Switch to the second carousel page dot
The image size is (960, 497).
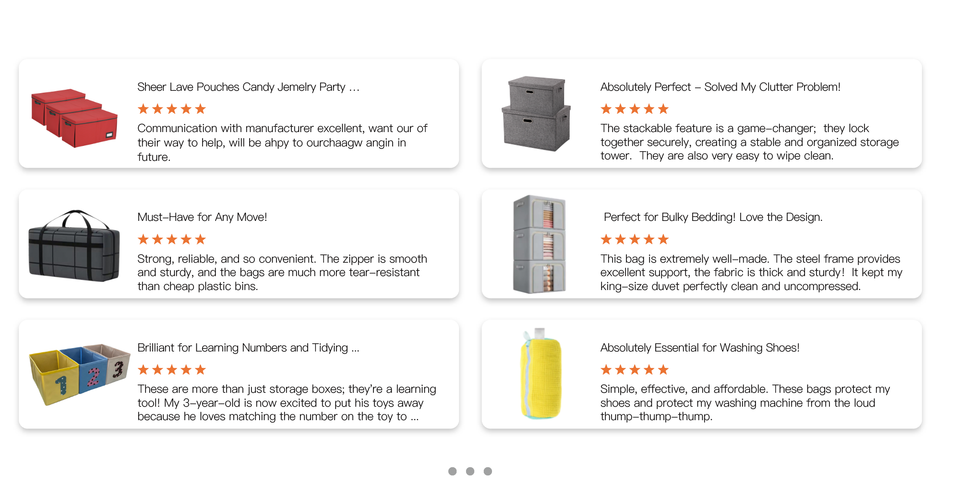[470, 471]
